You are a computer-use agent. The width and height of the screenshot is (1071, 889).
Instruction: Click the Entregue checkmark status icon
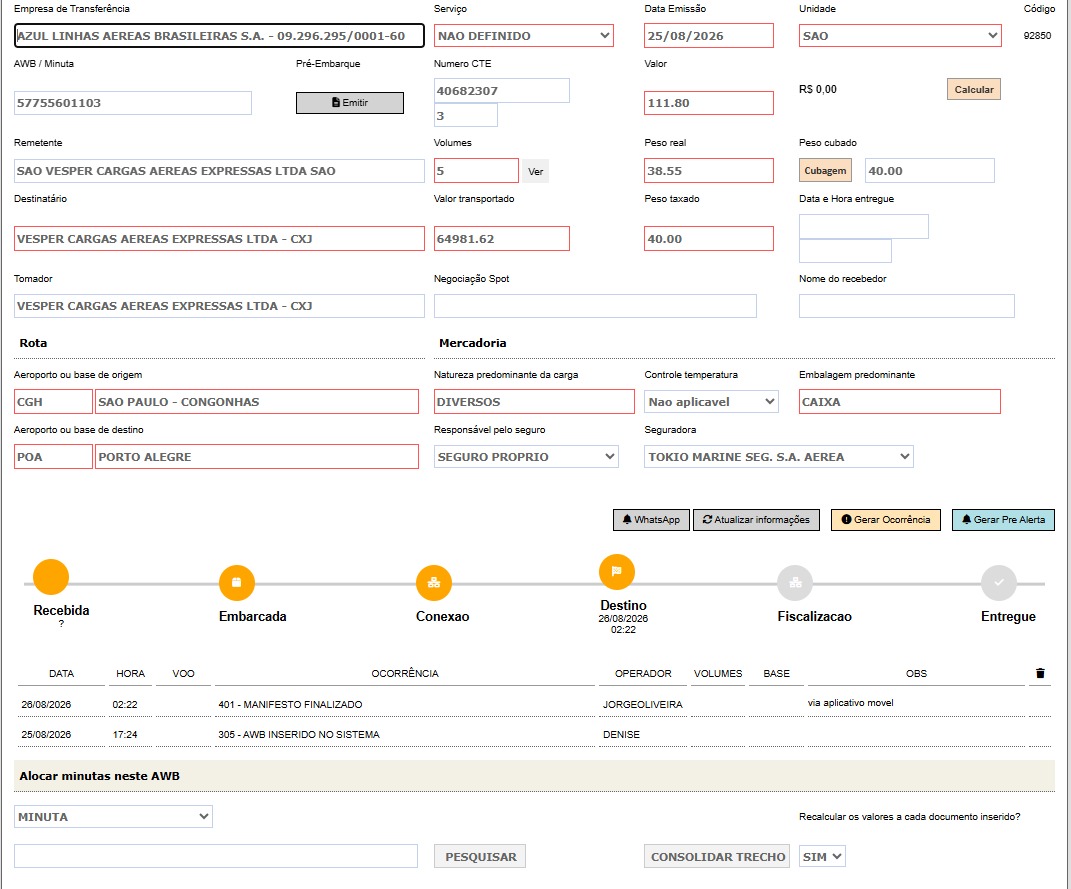999,583
